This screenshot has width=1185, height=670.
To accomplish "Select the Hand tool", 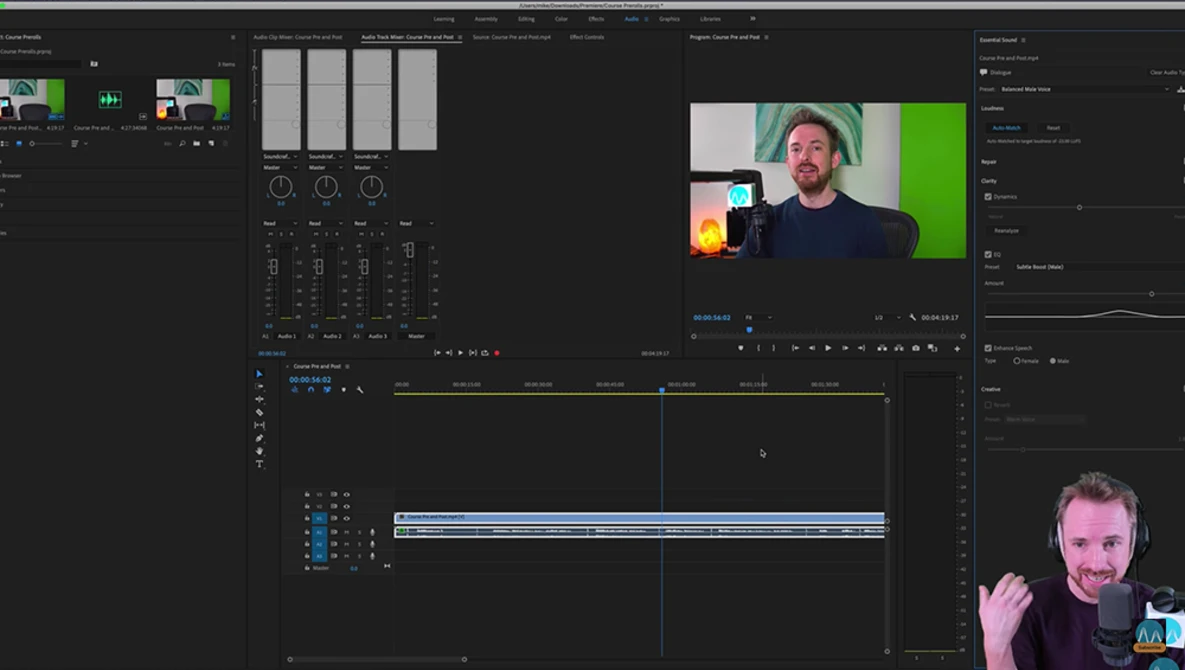I will point(259,451).
